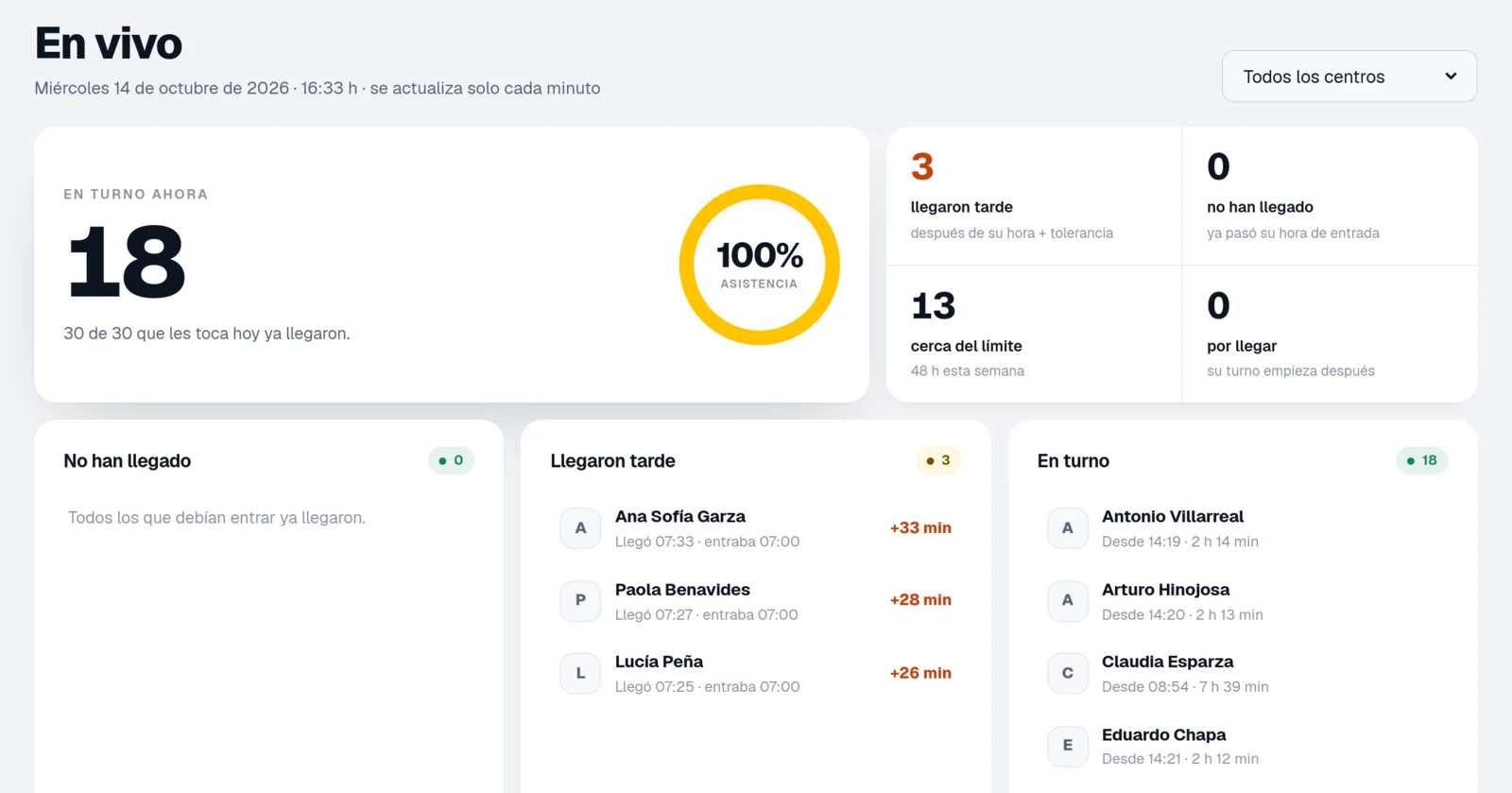Open the 13 cerca del límite tile
Viewport: 1512px width, 793px height.
[x=1034, y=334]
